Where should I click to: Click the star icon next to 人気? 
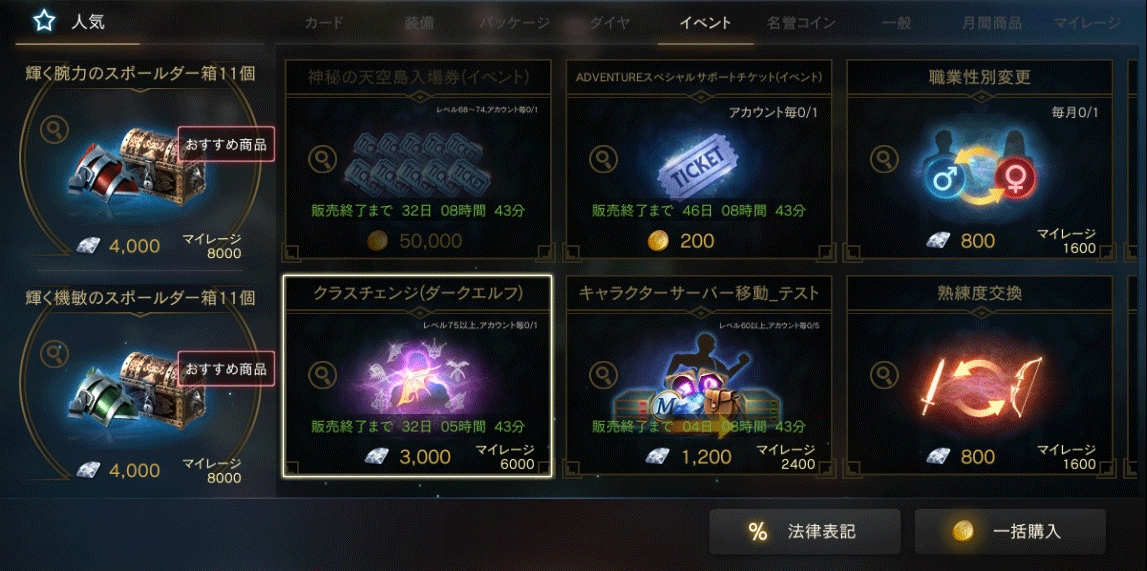tap(45, 20)
